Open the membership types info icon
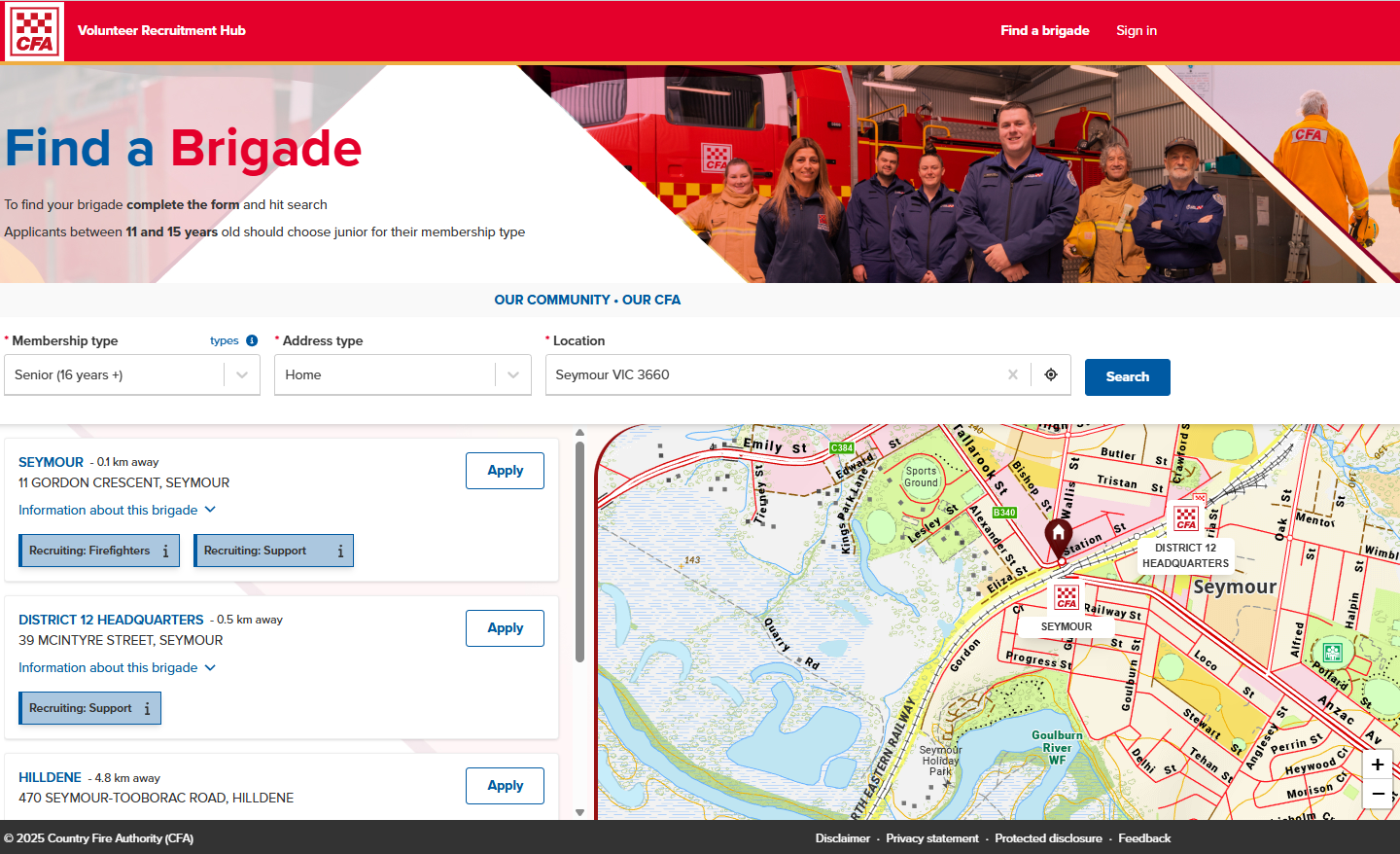The height and width of the screenshot is (854, 1400). 252,340
